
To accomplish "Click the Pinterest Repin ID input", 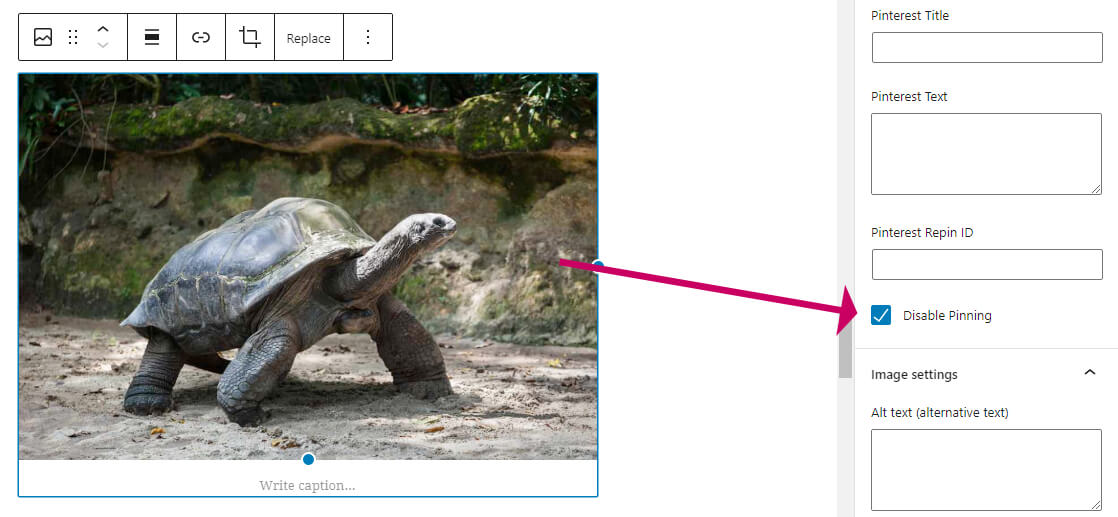I will pos(986,264).
